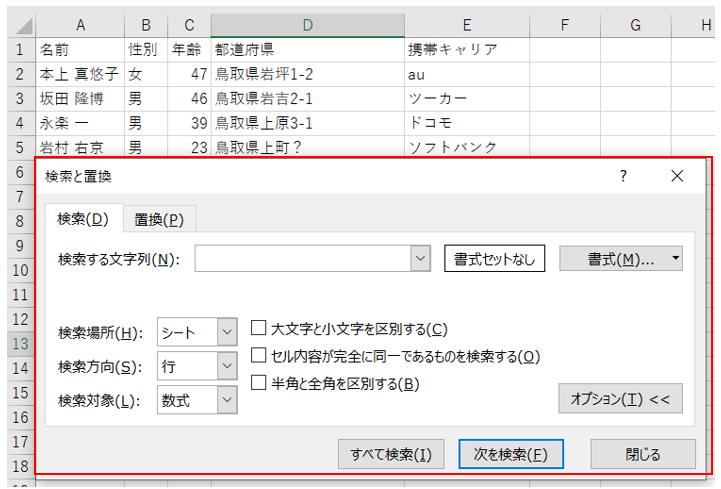
Task: Click the help question mark icon
Action: [623, 176]
